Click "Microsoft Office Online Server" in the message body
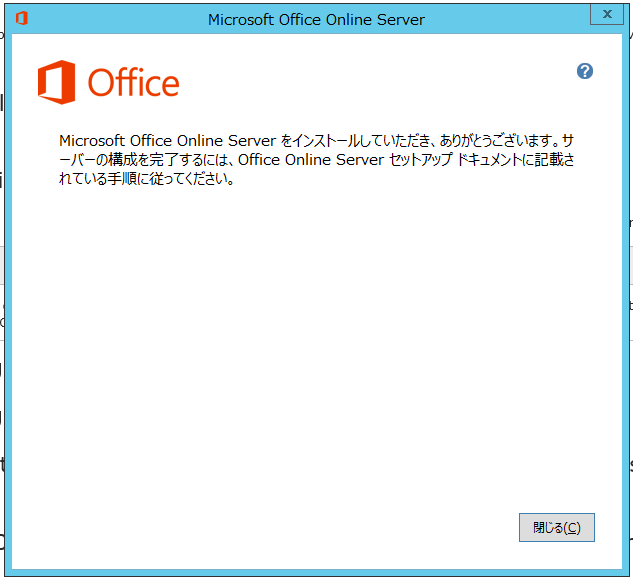This screenshot has height=578, width=633. (168, 140)
